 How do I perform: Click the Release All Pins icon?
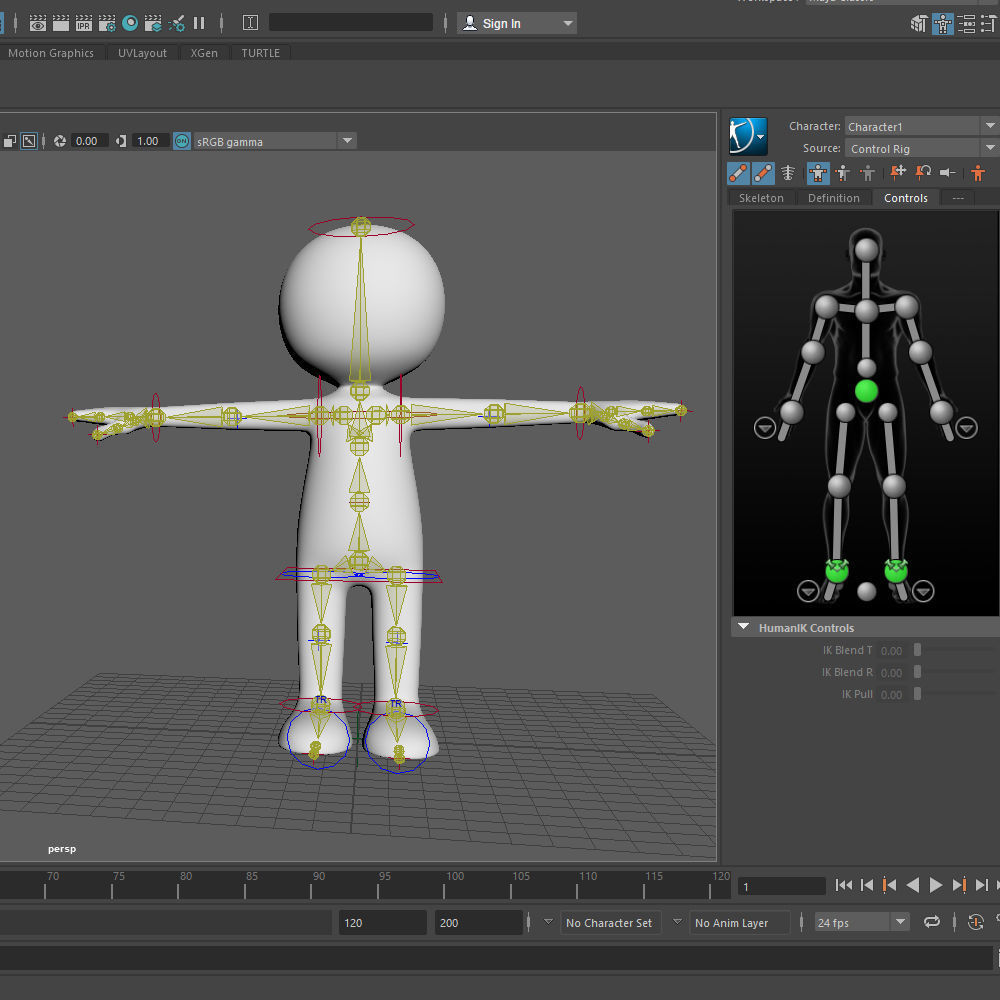pyautogui.click(x=948, y=172)
